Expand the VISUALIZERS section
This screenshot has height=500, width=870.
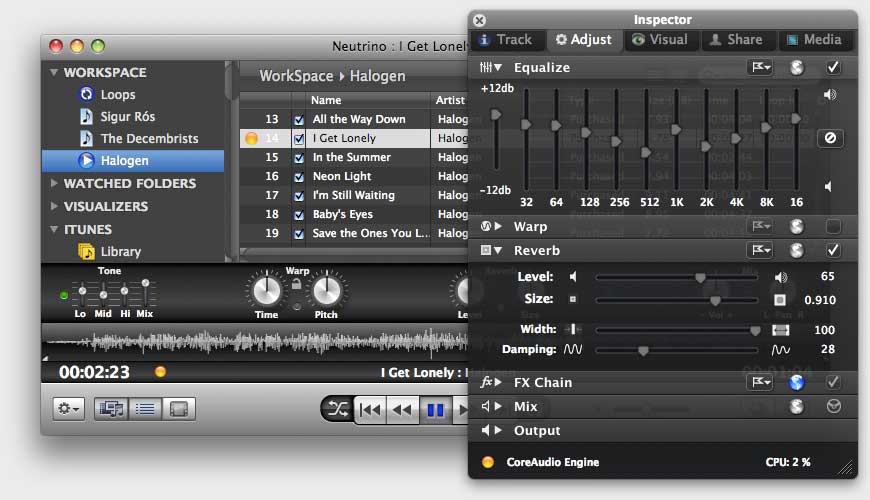click(x=54, y=206)
